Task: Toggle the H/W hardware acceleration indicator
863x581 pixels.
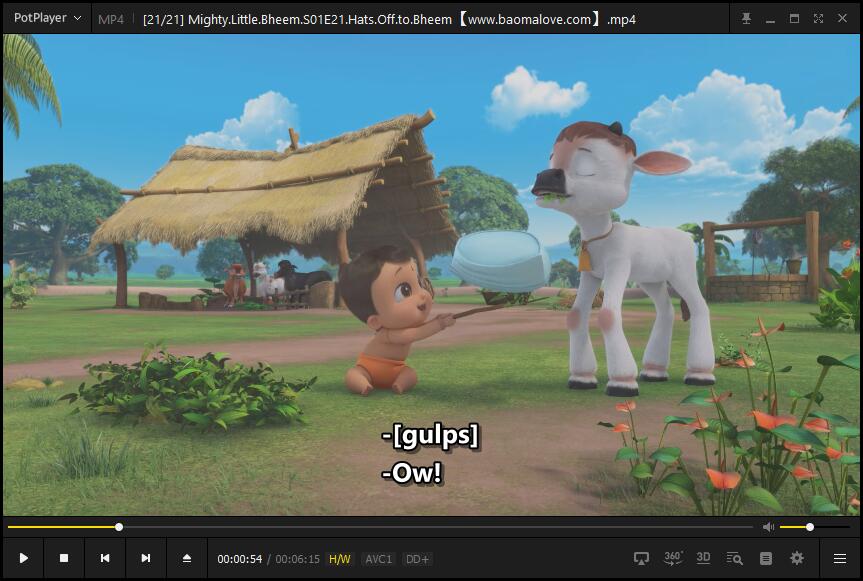Action: pos(340,560)
